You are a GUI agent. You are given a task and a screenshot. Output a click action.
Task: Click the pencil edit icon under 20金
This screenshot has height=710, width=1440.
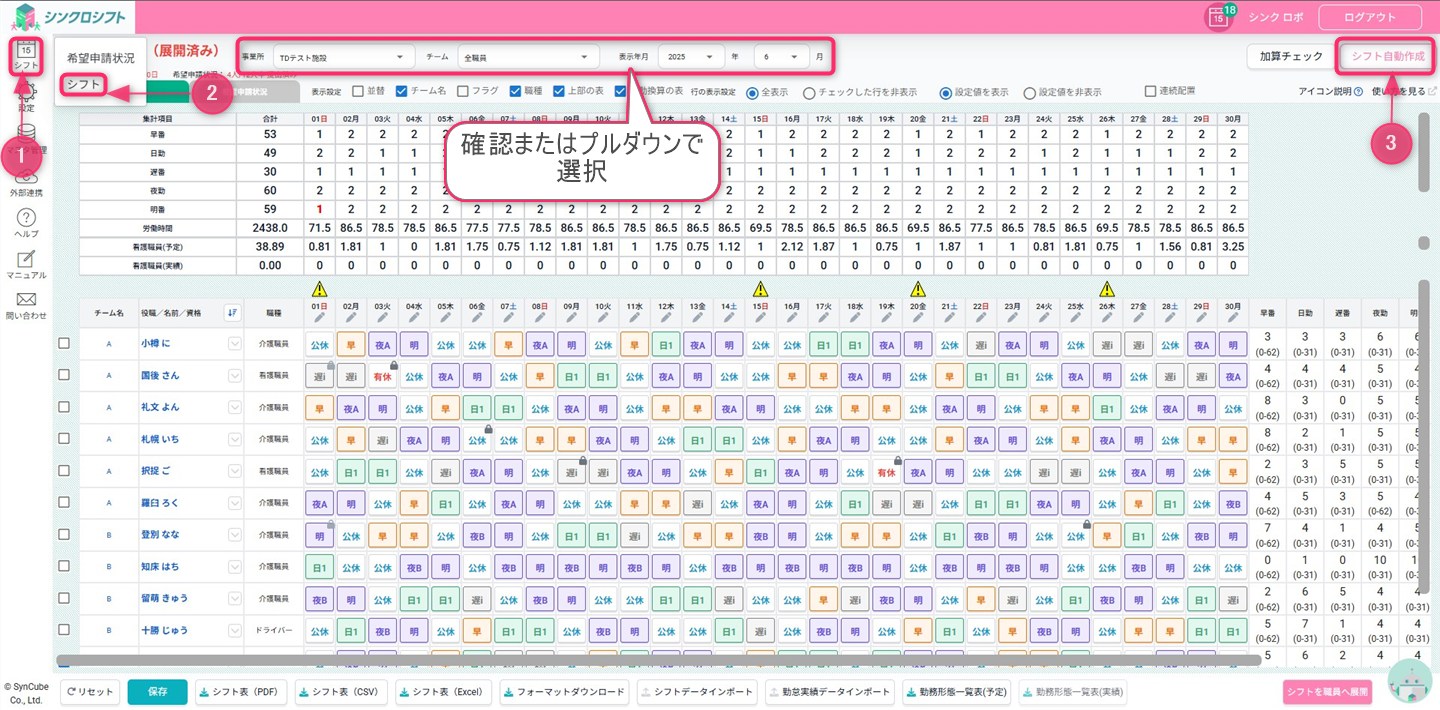click(x=918, y=318)
